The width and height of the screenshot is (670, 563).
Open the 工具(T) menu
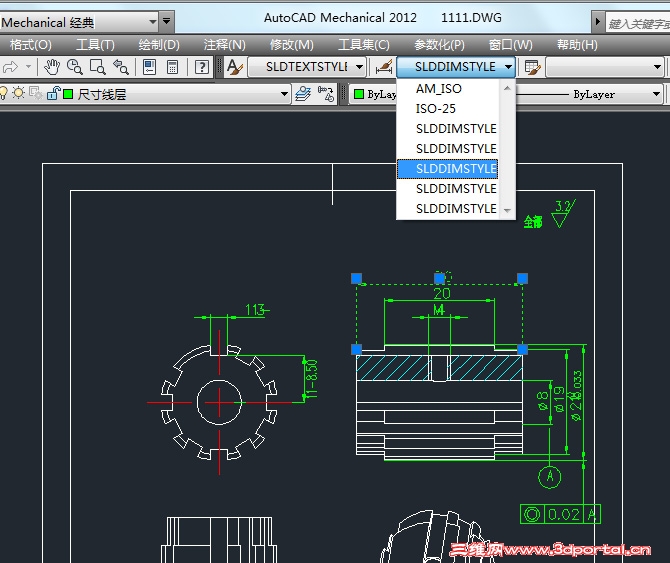pyautogui.click(x=95, y=45)
